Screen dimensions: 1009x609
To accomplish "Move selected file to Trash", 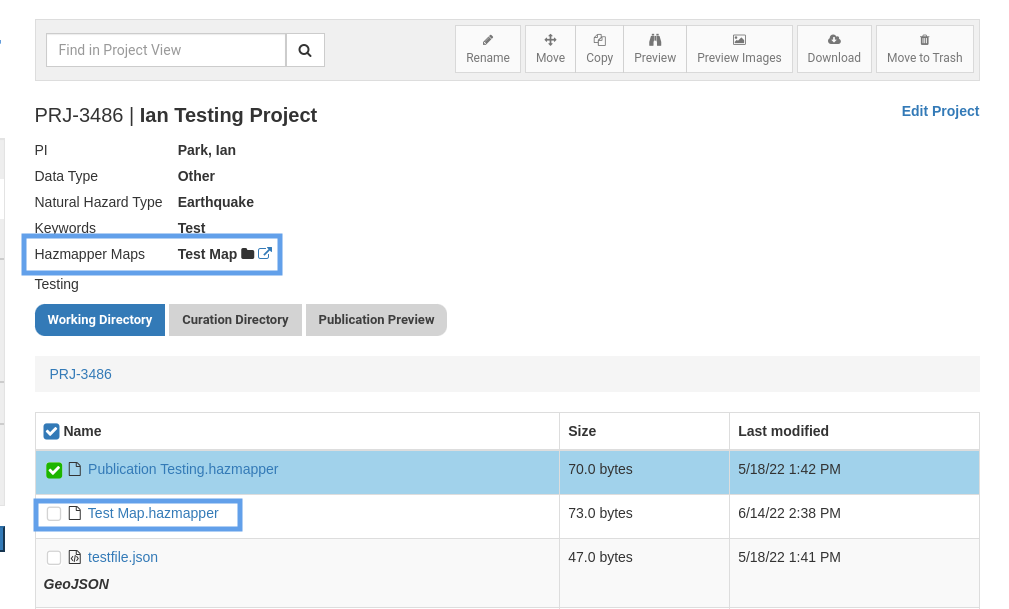I will (x=924, y=49).
